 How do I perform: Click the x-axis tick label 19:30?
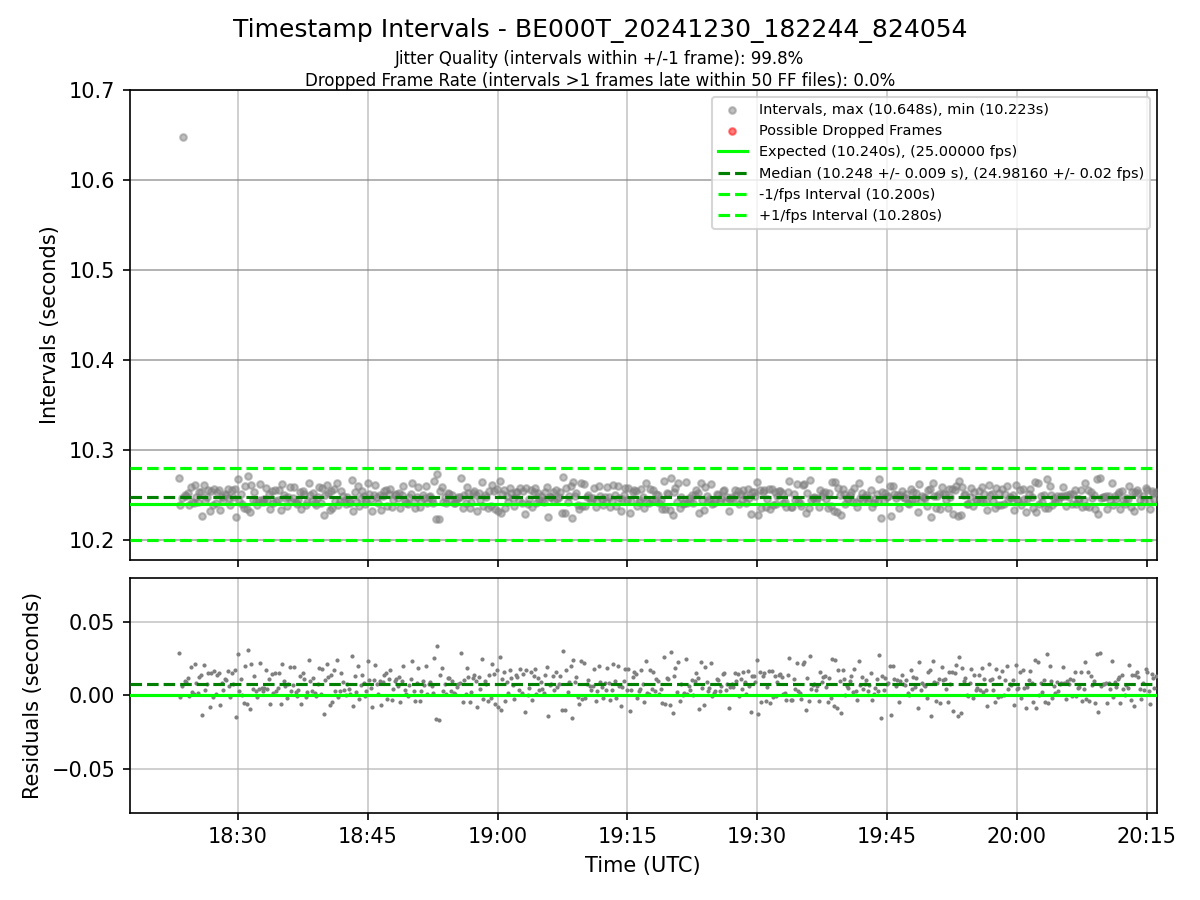pos(758,836)
